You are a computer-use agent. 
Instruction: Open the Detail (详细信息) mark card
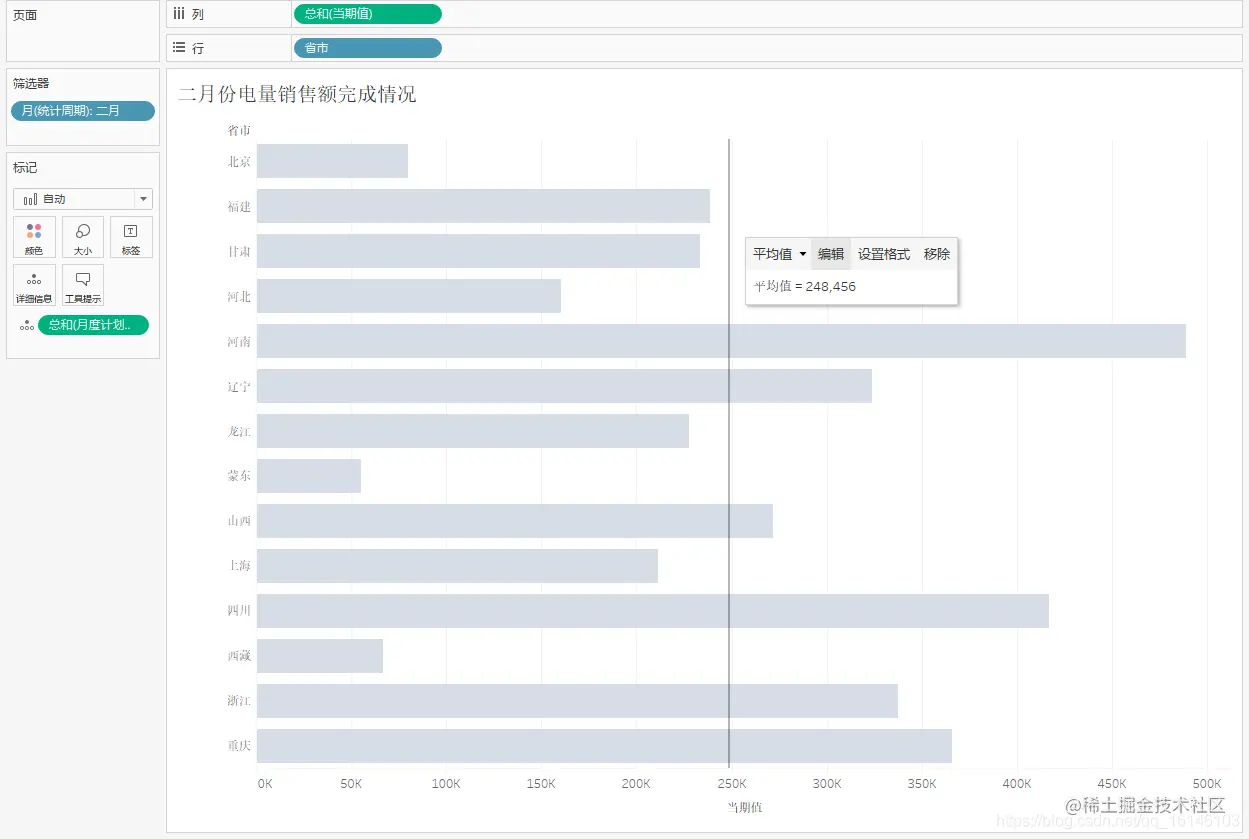coord(34,285)
